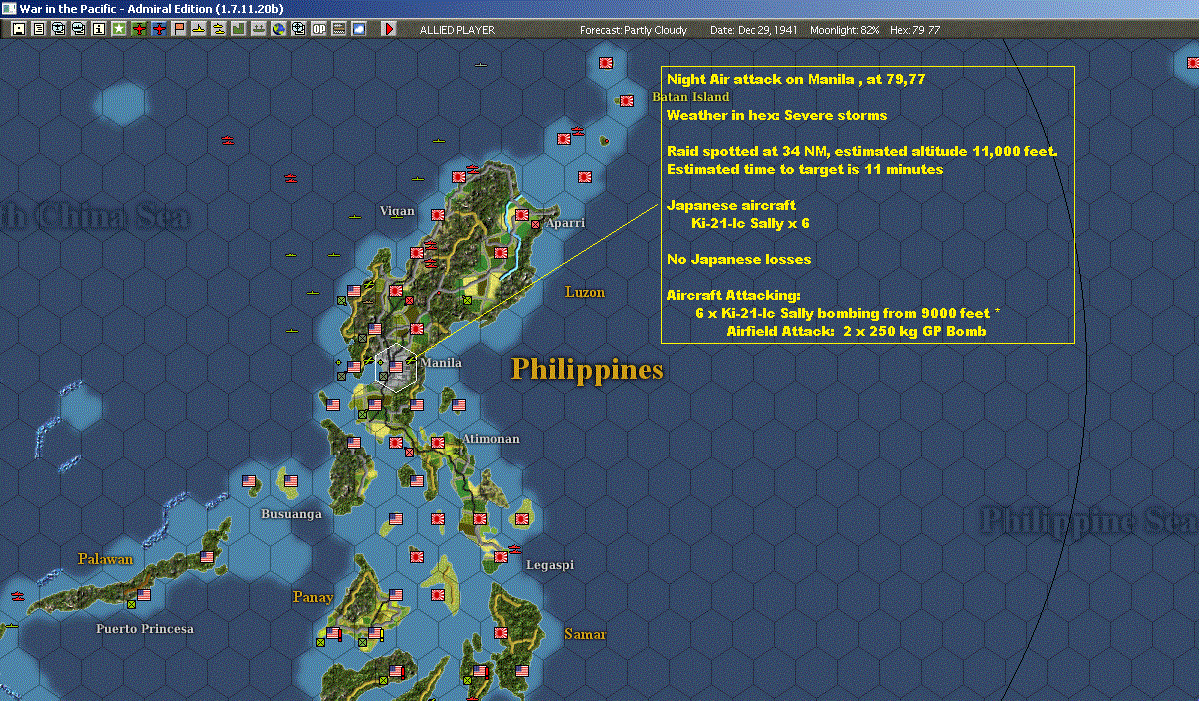Viewport: 1199px width, 701px height.
Task: Click the Japanese flag beside Vigan
Action: pyautogui.click(x=437, y=215)
